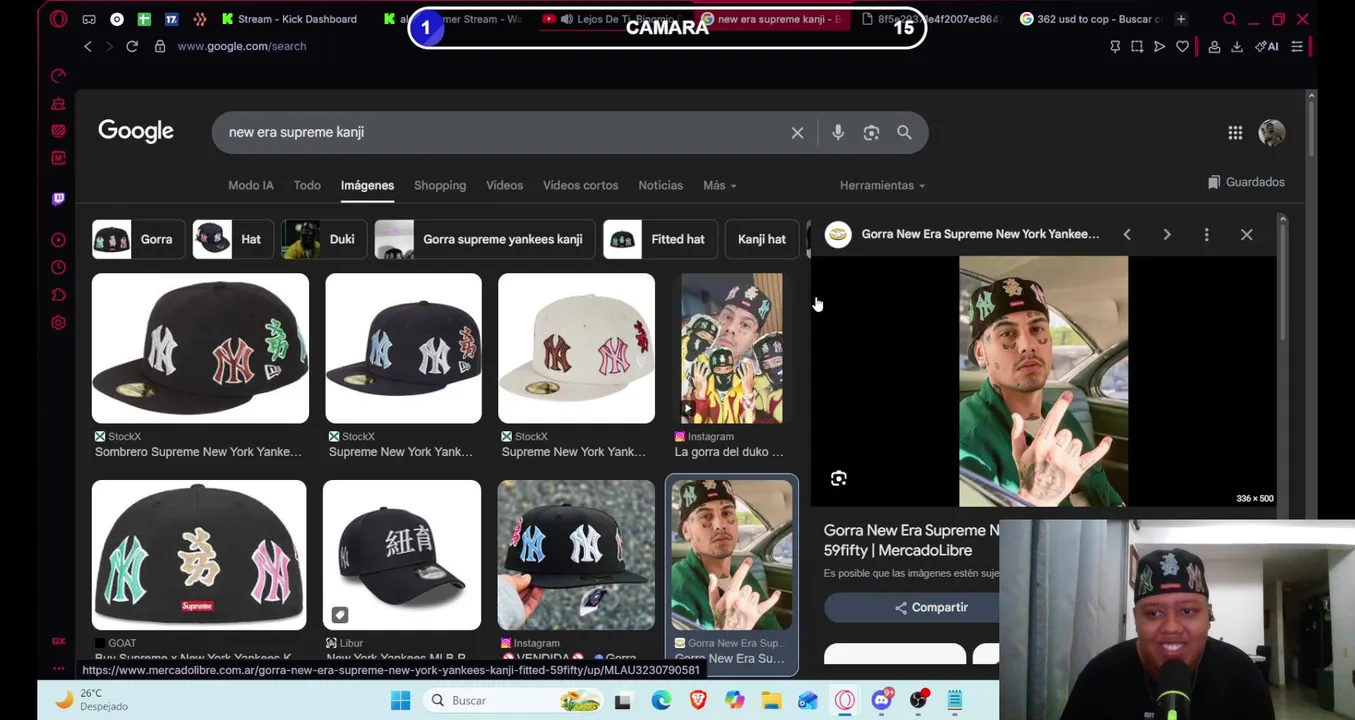
Task: Open sidebar settings gear icon
Action: 58,323
